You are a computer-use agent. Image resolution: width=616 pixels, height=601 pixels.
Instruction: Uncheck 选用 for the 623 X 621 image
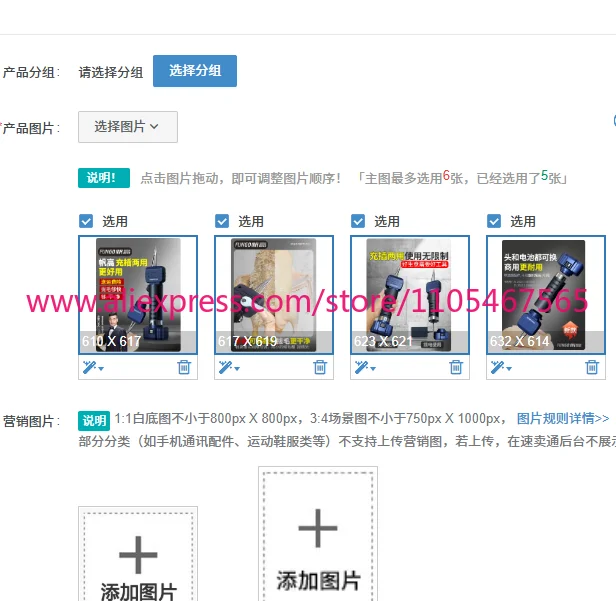tap(358, 221)
